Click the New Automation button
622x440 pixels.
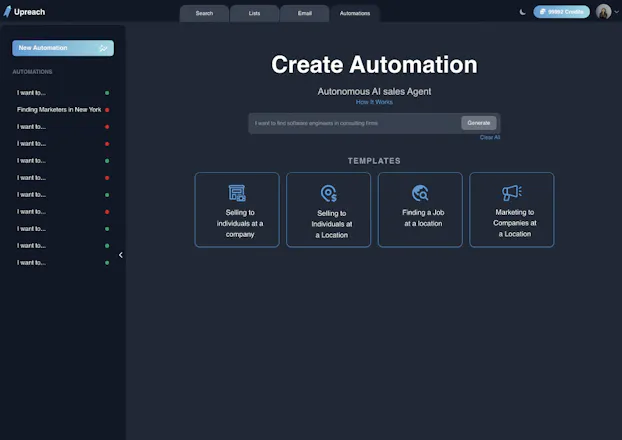63,48
